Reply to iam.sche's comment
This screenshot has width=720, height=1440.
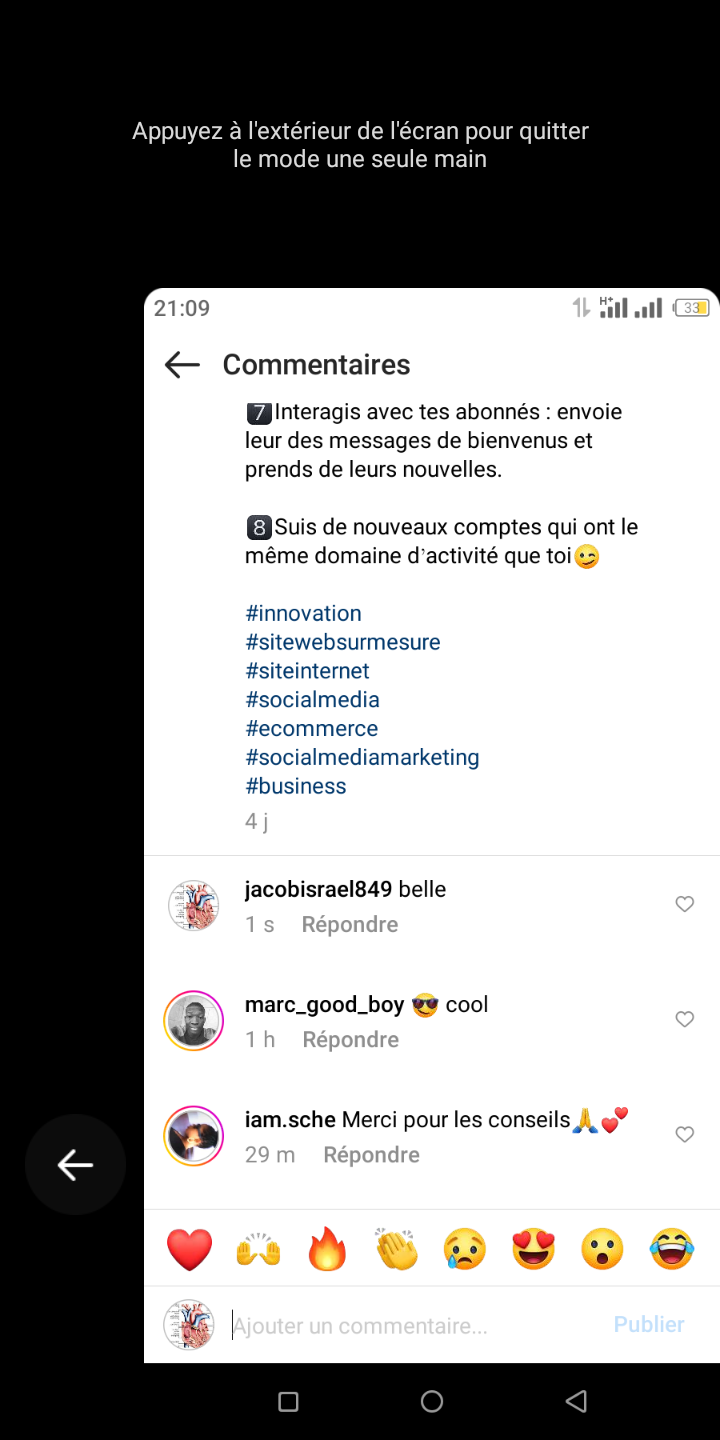point(371,1155)
